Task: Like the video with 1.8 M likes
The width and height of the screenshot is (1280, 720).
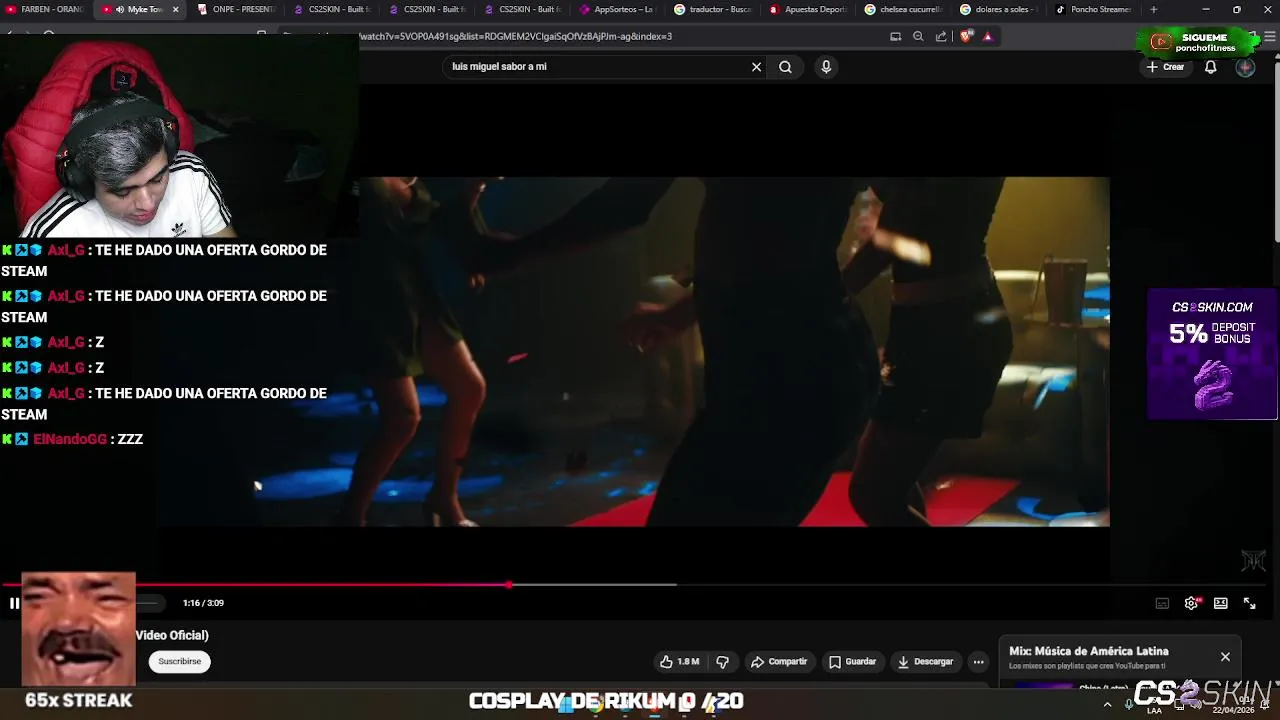Action: click(x=679, y=661)
